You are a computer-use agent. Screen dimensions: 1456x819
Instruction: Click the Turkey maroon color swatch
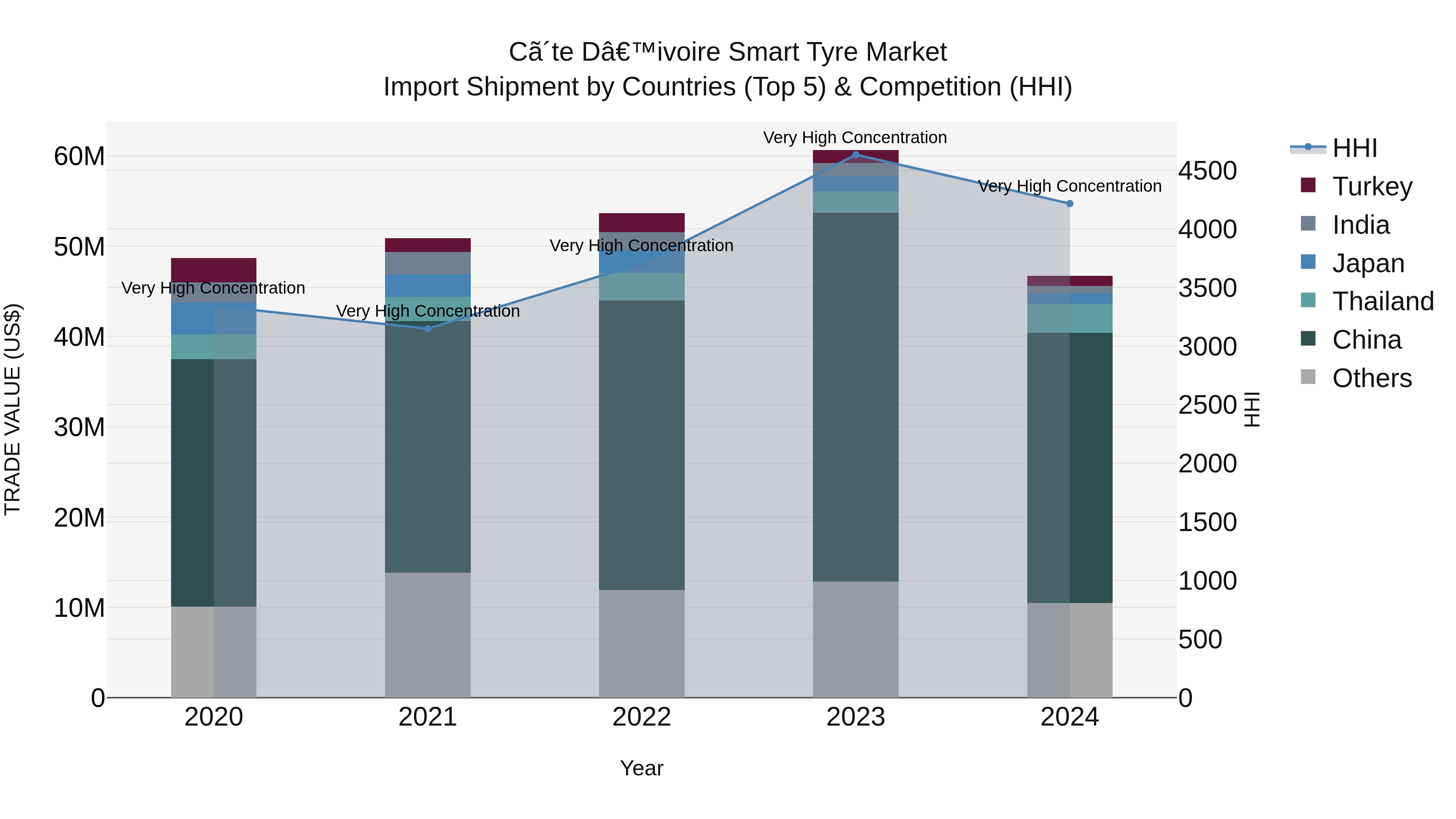click(x=1308, y=185)
